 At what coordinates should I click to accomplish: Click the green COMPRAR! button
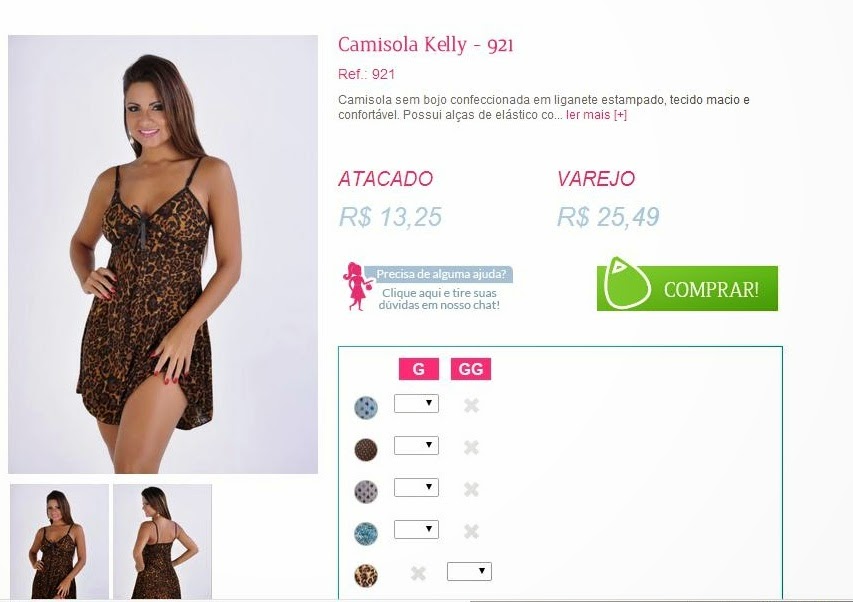687,288
